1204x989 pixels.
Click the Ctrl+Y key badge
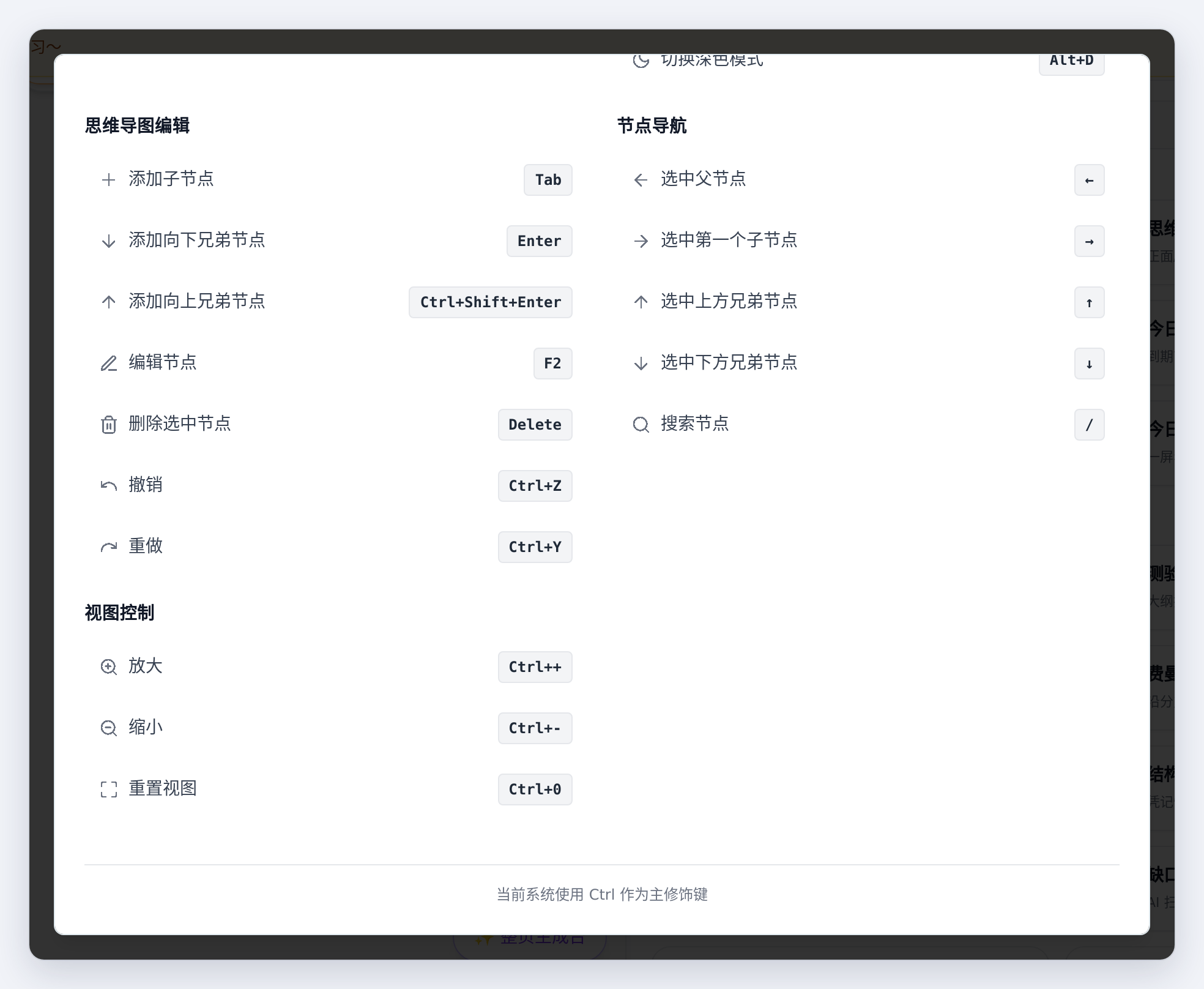click(535, 547)
